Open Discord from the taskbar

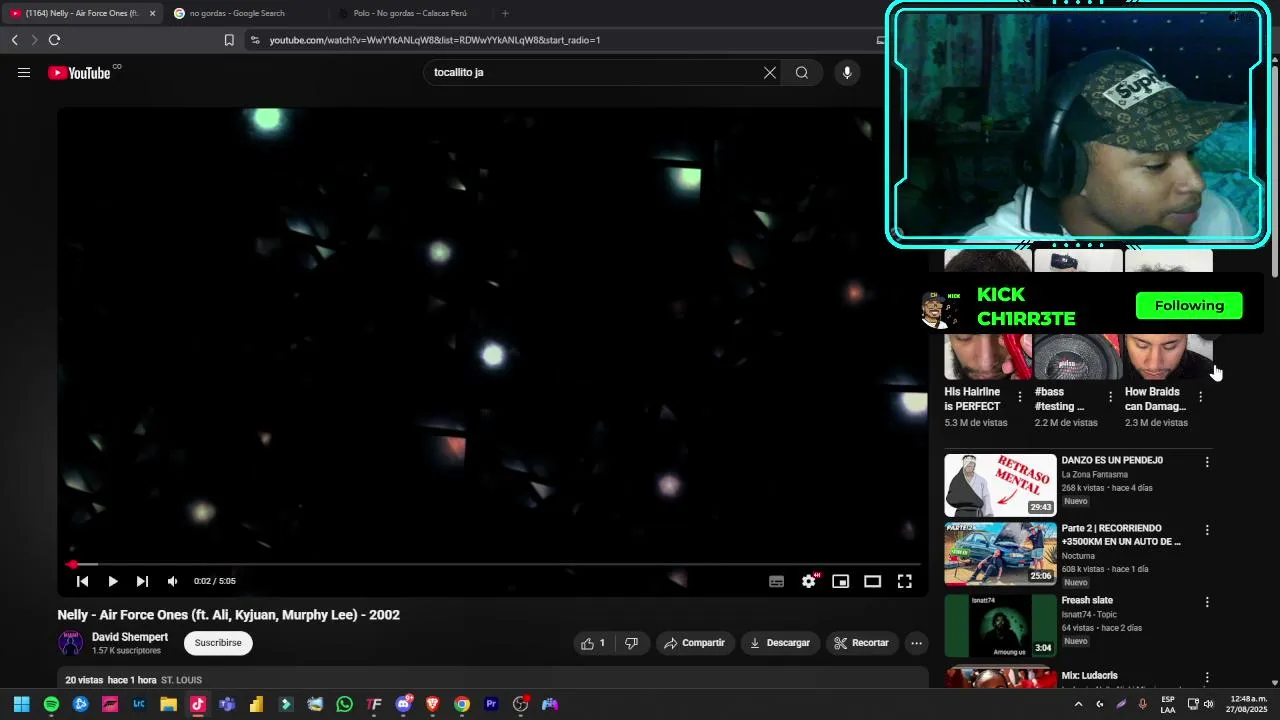click(404, 704)
